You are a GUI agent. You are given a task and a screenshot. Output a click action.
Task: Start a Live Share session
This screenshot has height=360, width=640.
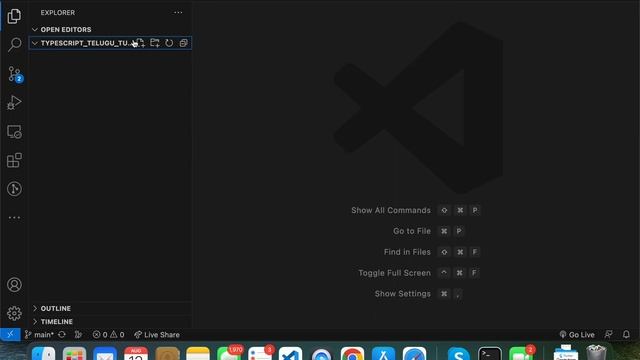pyautogui.click(x=157, y=334)
